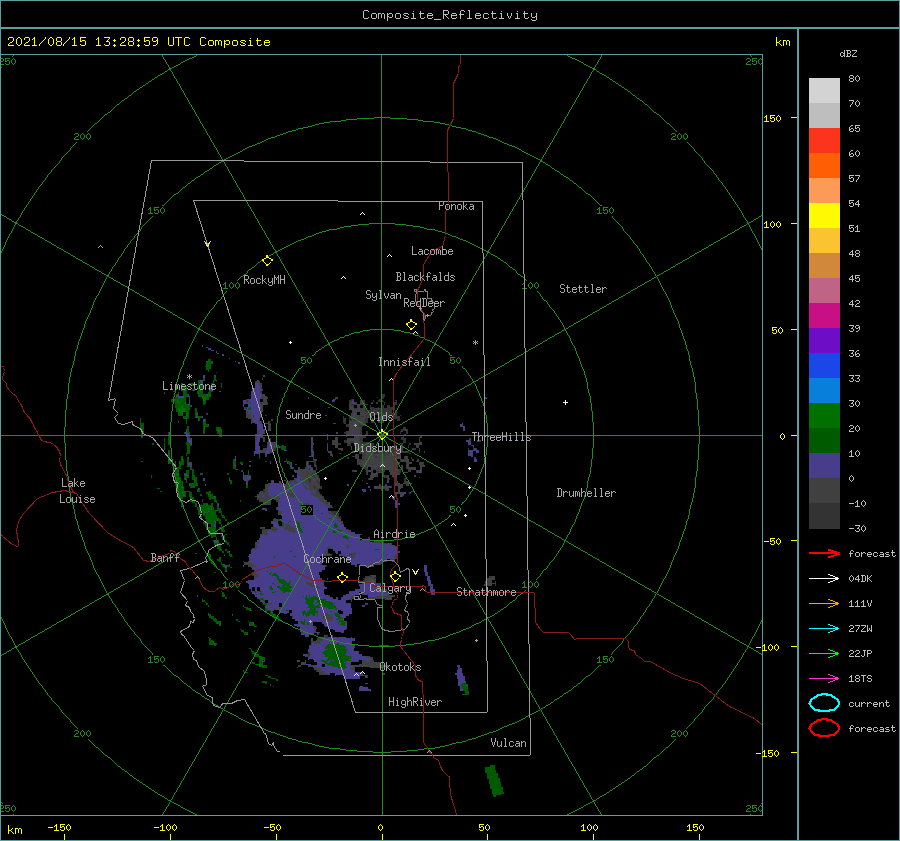Click the cyan current ellipse icon
The height and width of the screenshot is (841, 900).
[x=824, y=703]
